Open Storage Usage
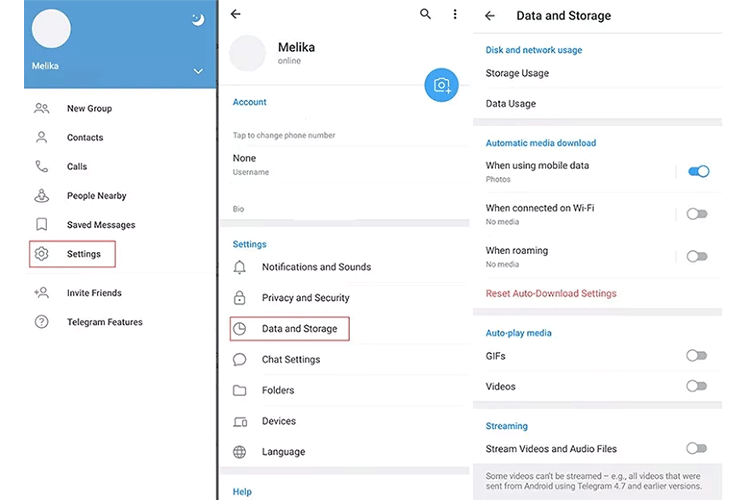Image resolution: width=750 pixels, height=500 pixels. (517, 73)
